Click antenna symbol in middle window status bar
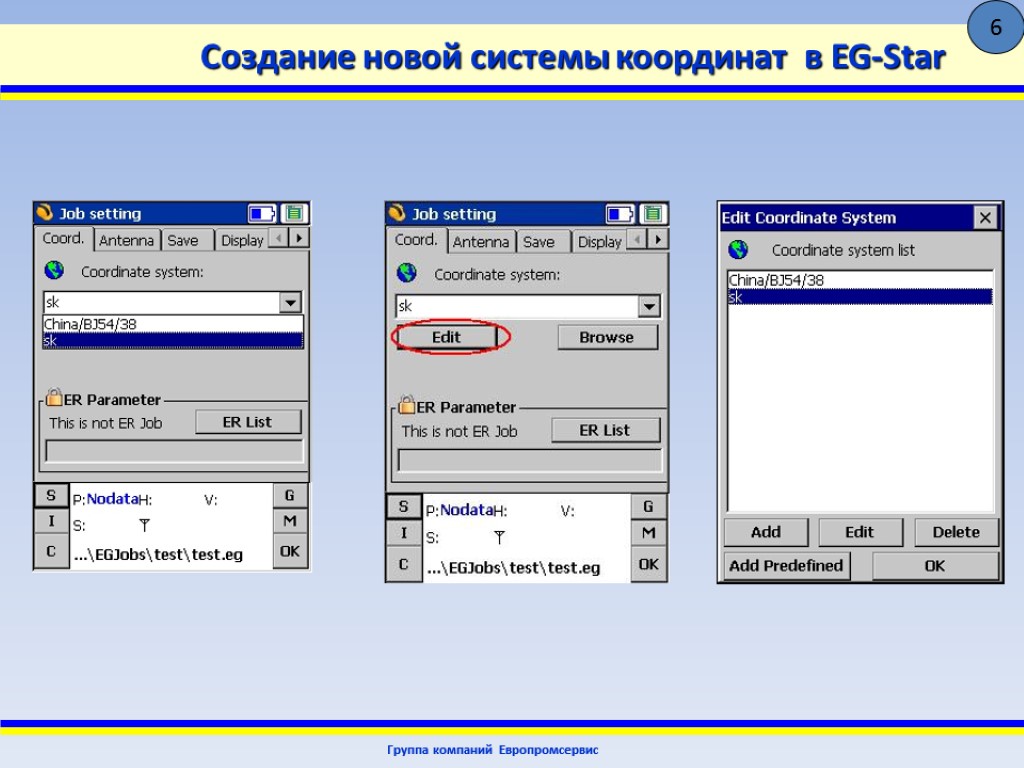The width and height of the screenshot is (1024, 768). [500, 537]
